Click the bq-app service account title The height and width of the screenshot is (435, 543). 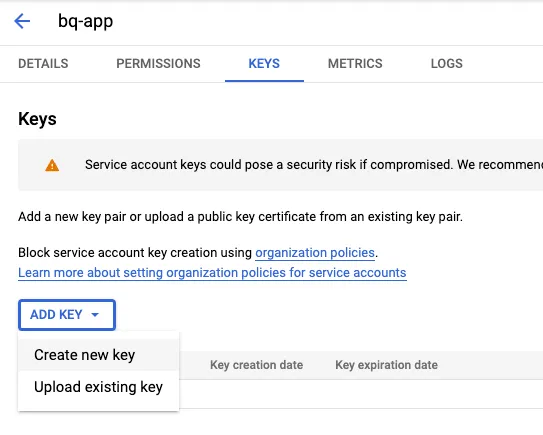(x=86, y=21)
